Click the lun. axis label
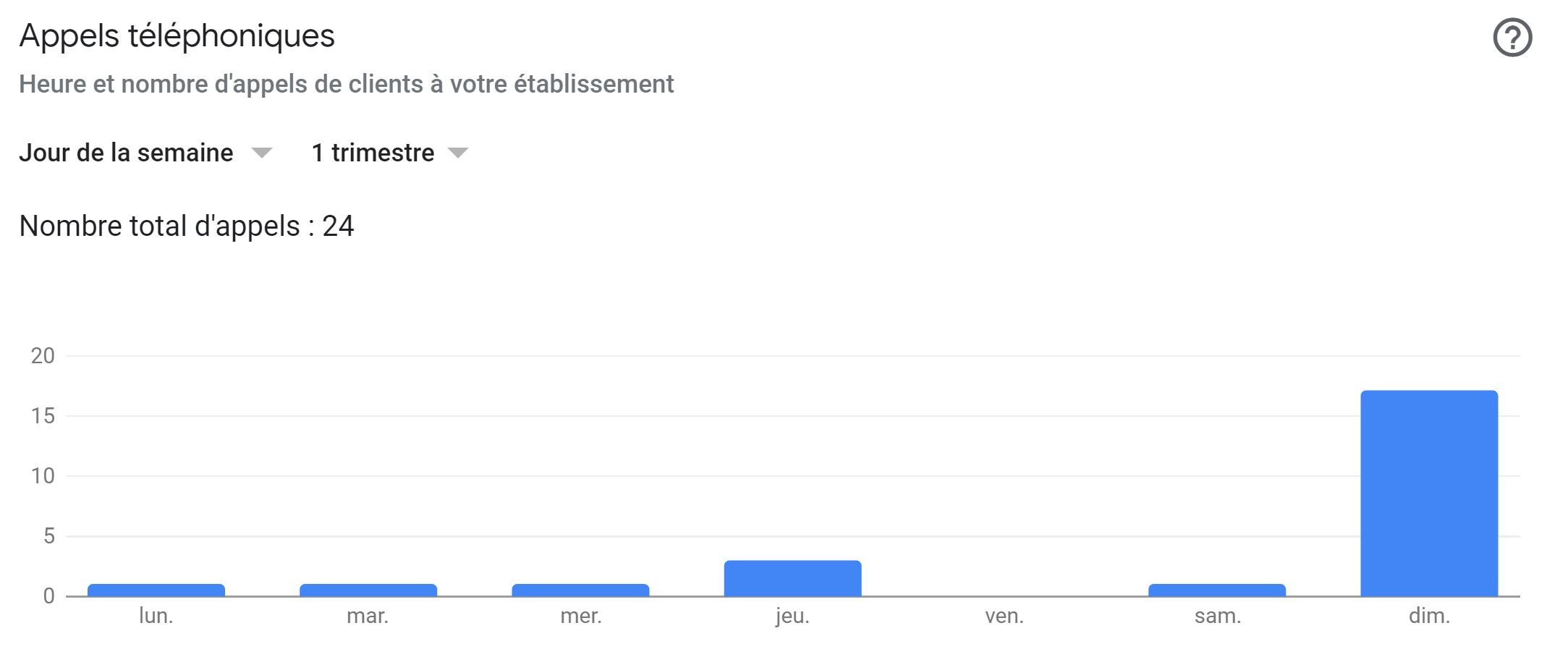The height and width of the screenshot is (657, 1568). click(x=156, y=616)
